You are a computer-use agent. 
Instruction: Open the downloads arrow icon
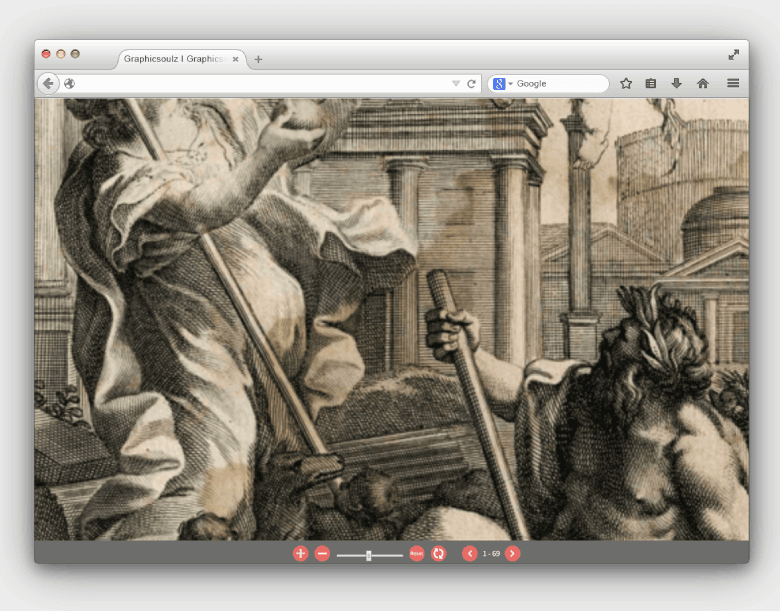676,83
